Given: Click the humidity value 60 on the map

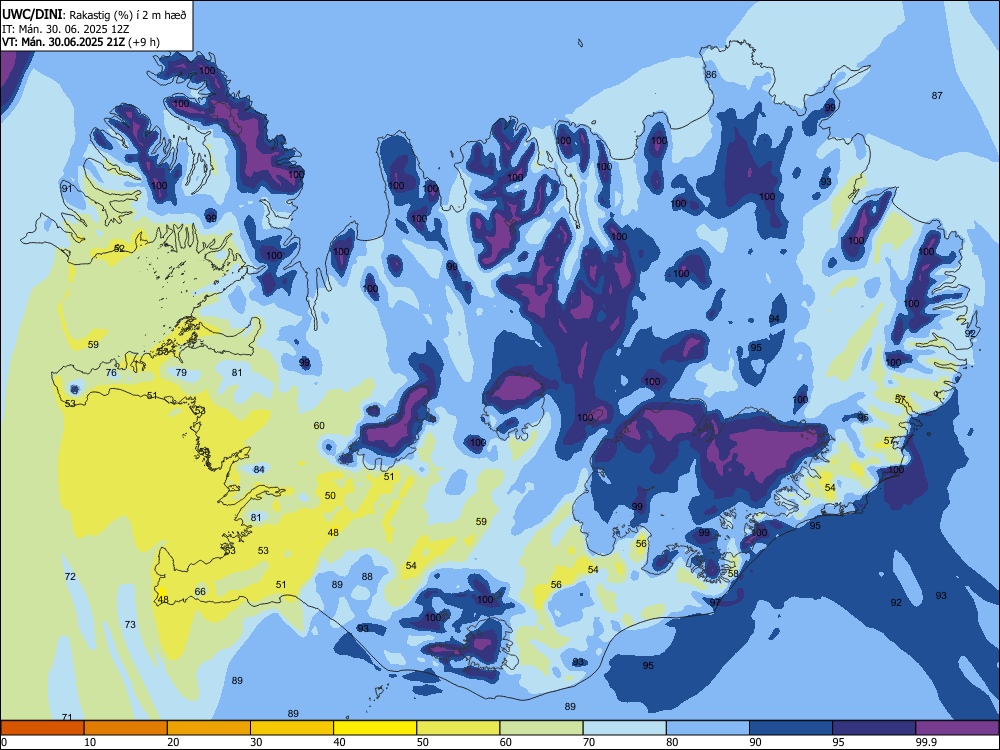Looking at the screenshot, I should (x=319, y=425).
